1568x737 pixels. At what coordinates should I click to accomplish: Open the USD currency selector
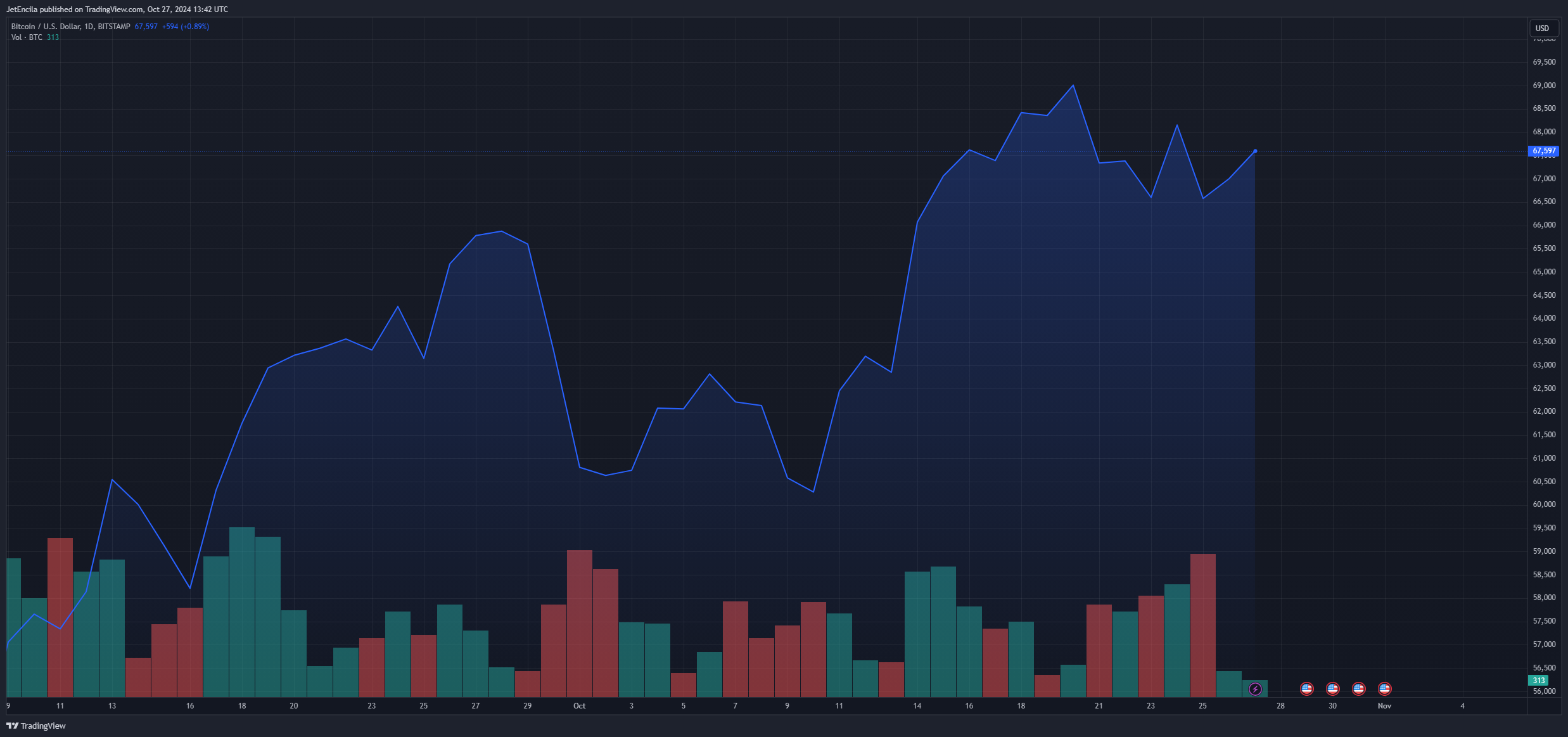click(1543, 28)
